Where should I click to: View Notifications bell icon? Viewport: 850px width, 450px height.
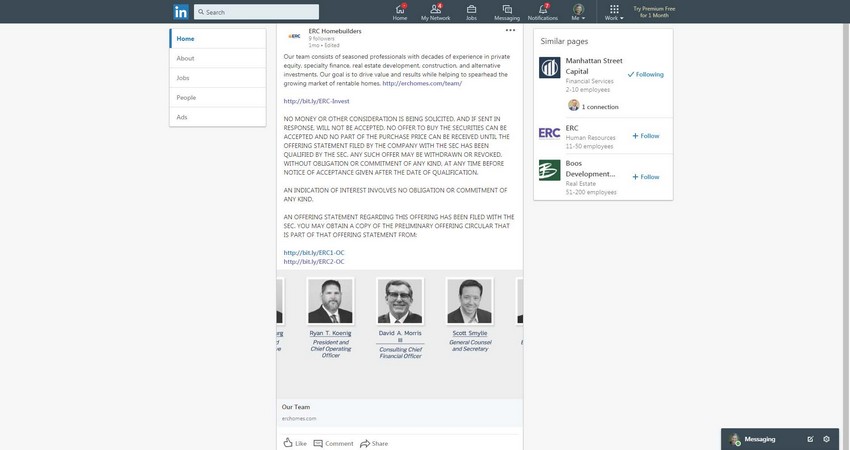tap(543, 12)
